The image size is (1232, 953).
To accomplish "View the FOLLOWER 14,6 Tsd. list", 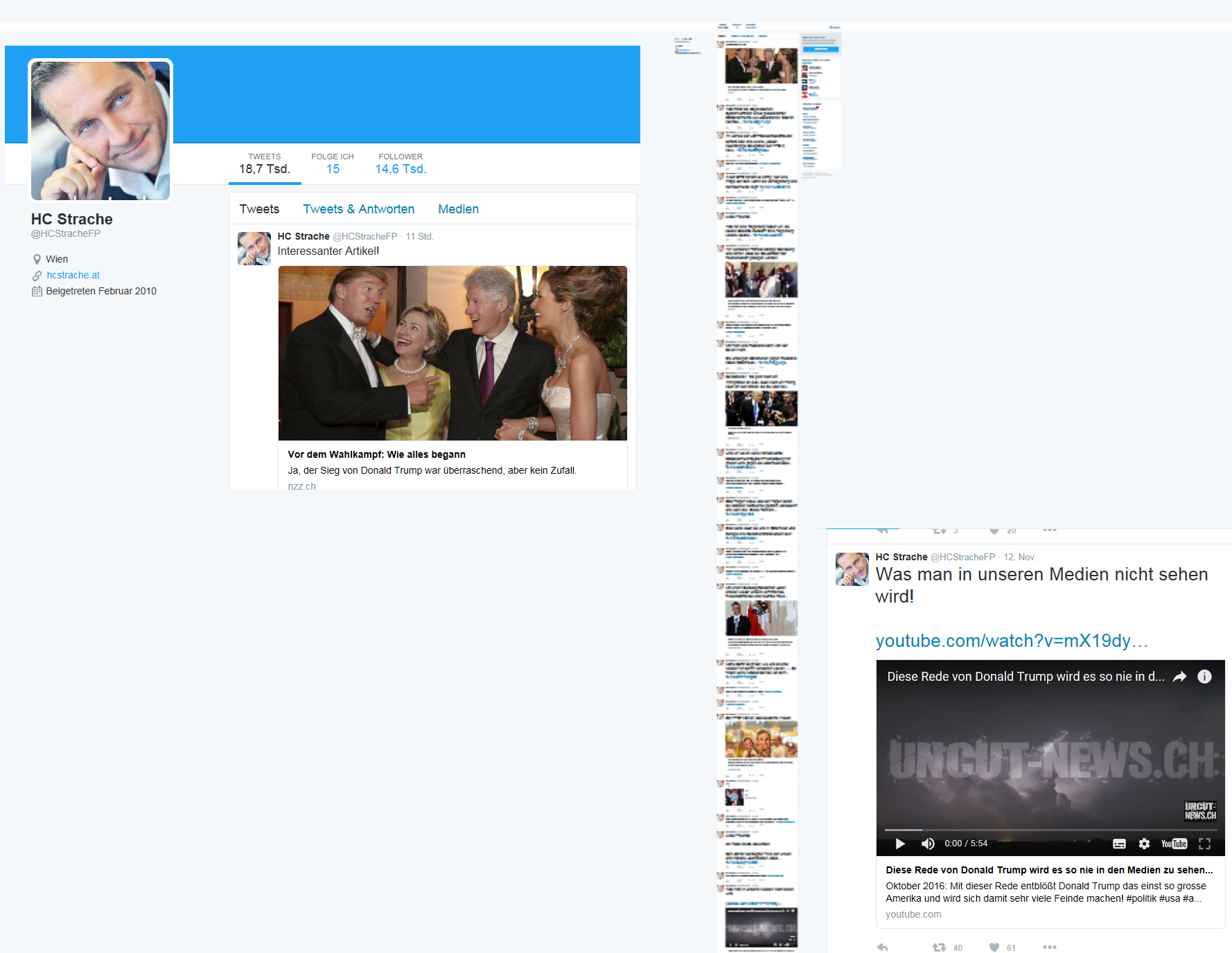I will click(401, 164).
